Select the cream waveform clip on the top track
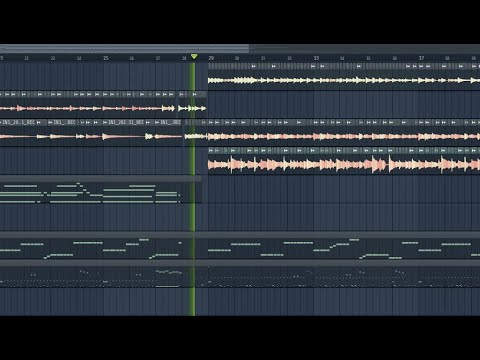This screenshot has height=360, width=480. [x=344, y=80]
